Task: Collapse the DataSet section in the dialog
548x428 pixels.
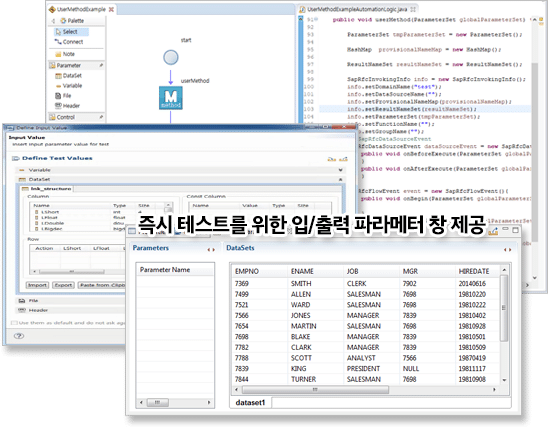Action: (340, 179)
